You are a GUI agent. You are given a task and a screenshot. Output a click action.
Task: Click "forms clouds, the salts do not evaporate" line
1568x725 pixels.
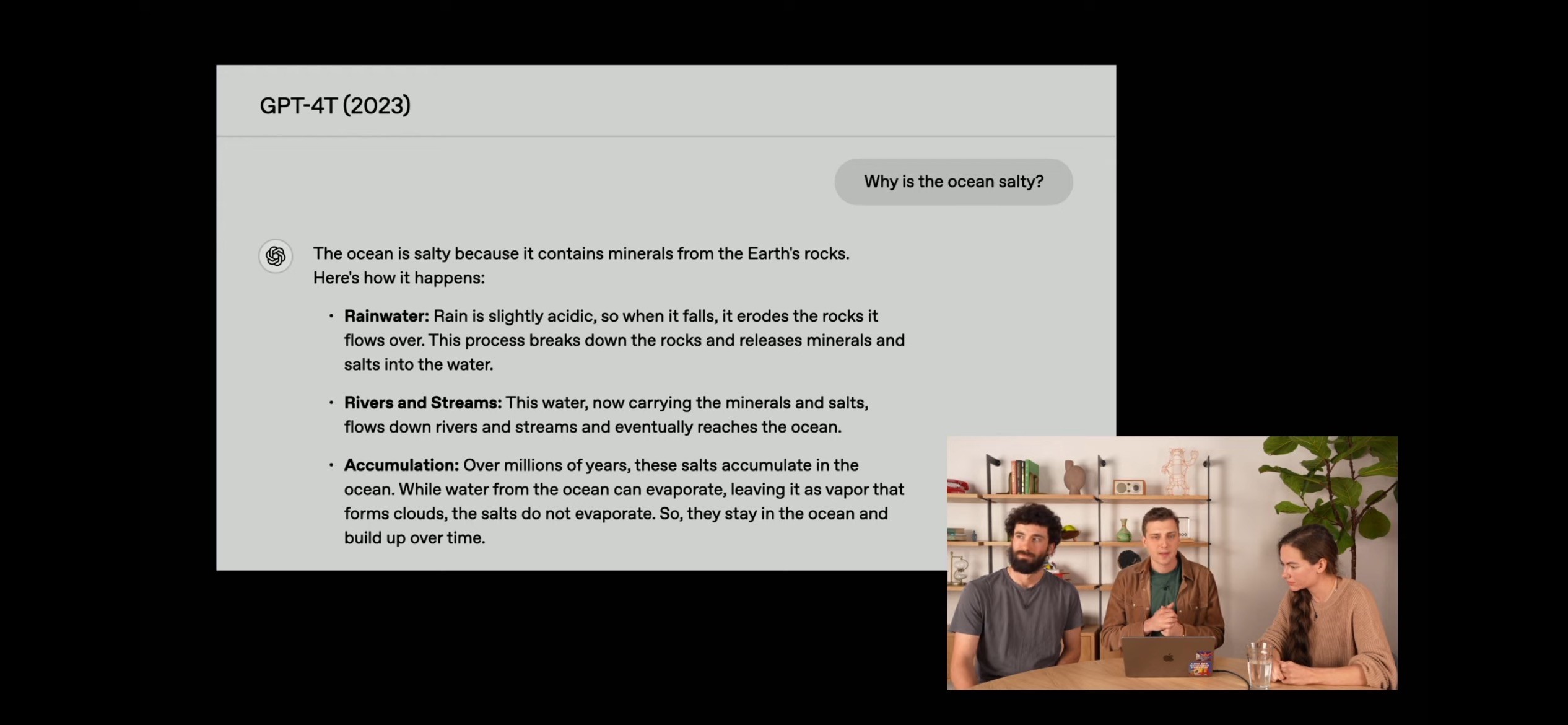(616, 513)
